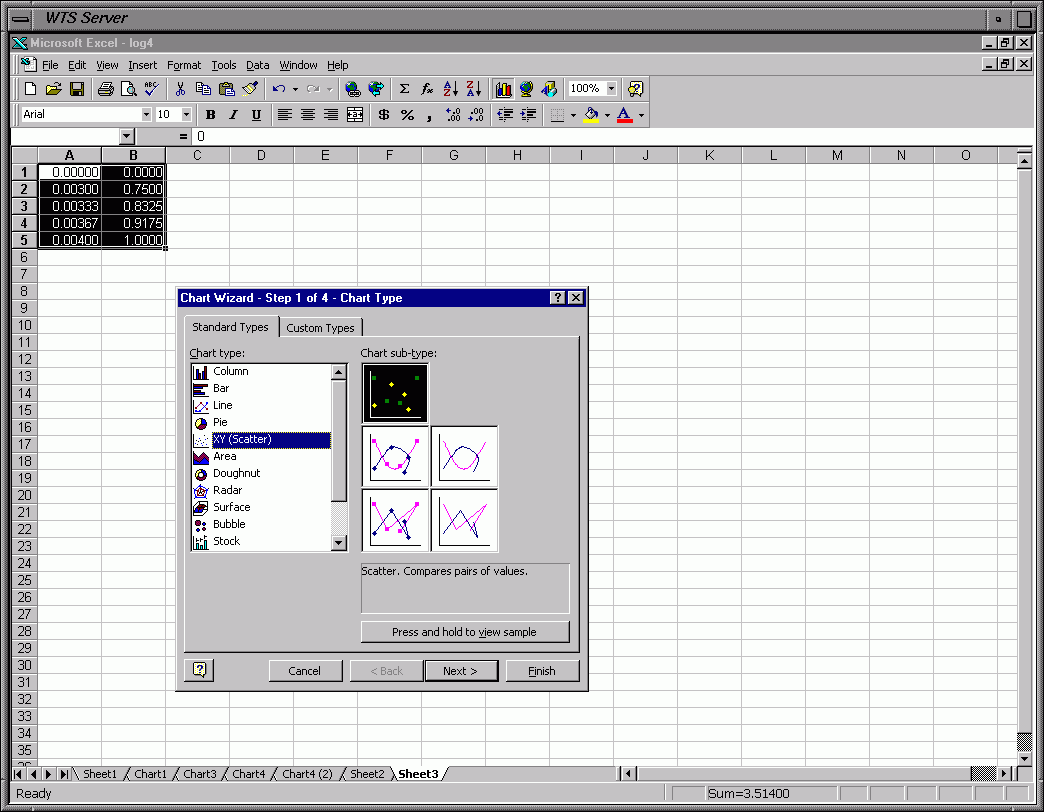The image size is (1044, 812).
Task: Expand the Name Box dropdown arrow
Action: [x=127, y=136]
